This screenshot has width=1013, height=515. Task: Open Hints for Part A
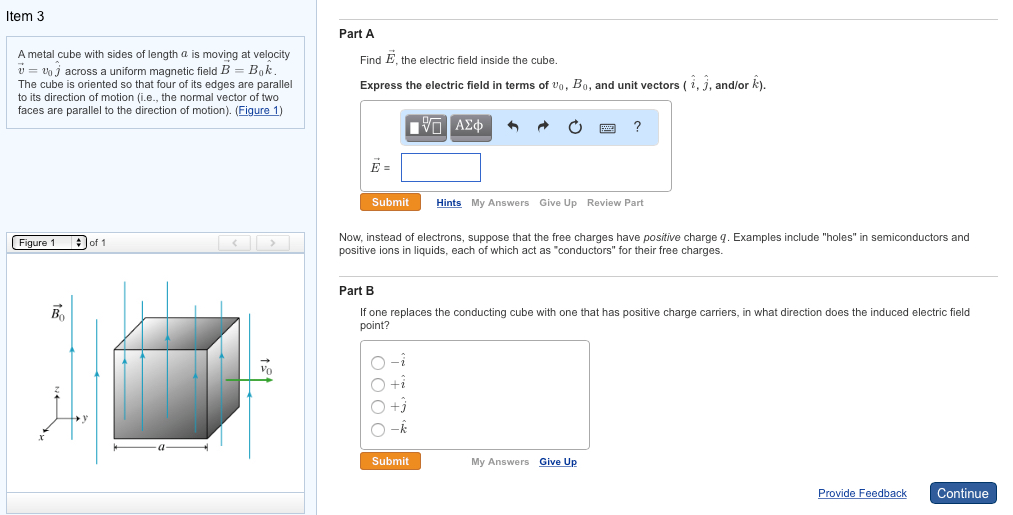[449, 203]
